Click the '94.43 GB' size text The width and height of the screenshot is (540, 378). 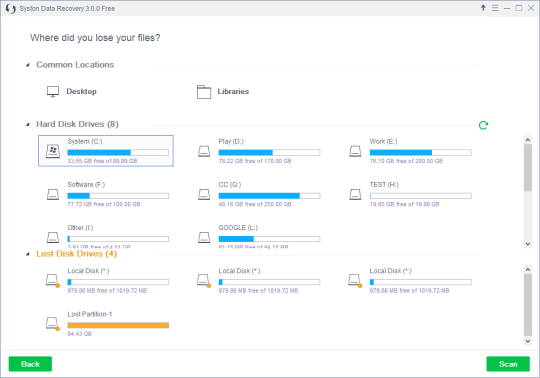[80, 334]
